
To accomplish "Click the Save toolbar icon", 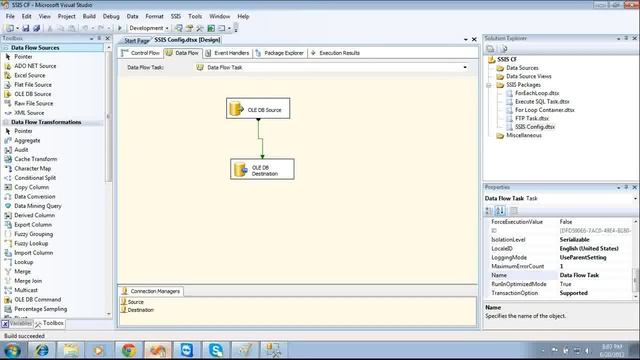I will pyautogui.click(x=26, y=28).
